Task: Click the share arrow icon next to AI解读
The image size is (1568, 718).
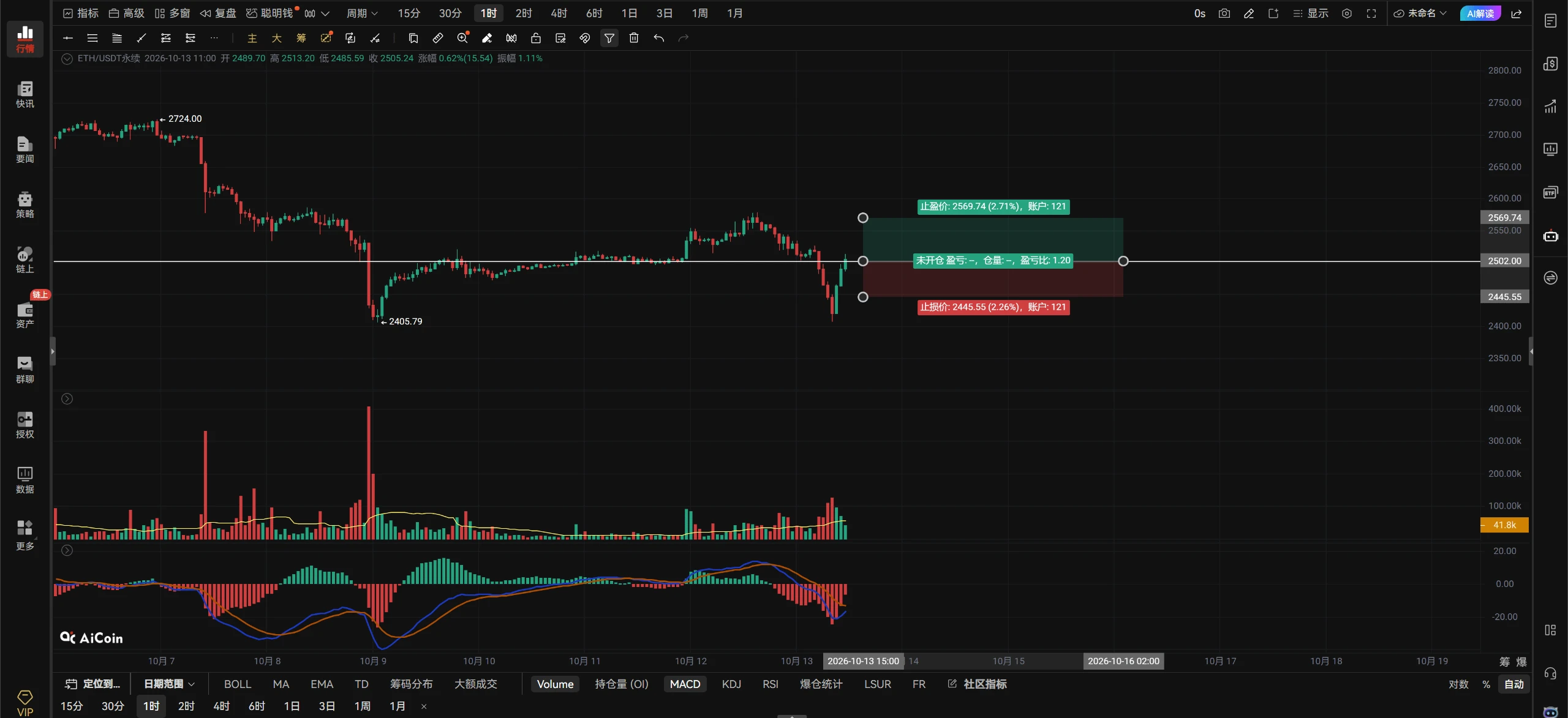Action: pos(1517,13)
